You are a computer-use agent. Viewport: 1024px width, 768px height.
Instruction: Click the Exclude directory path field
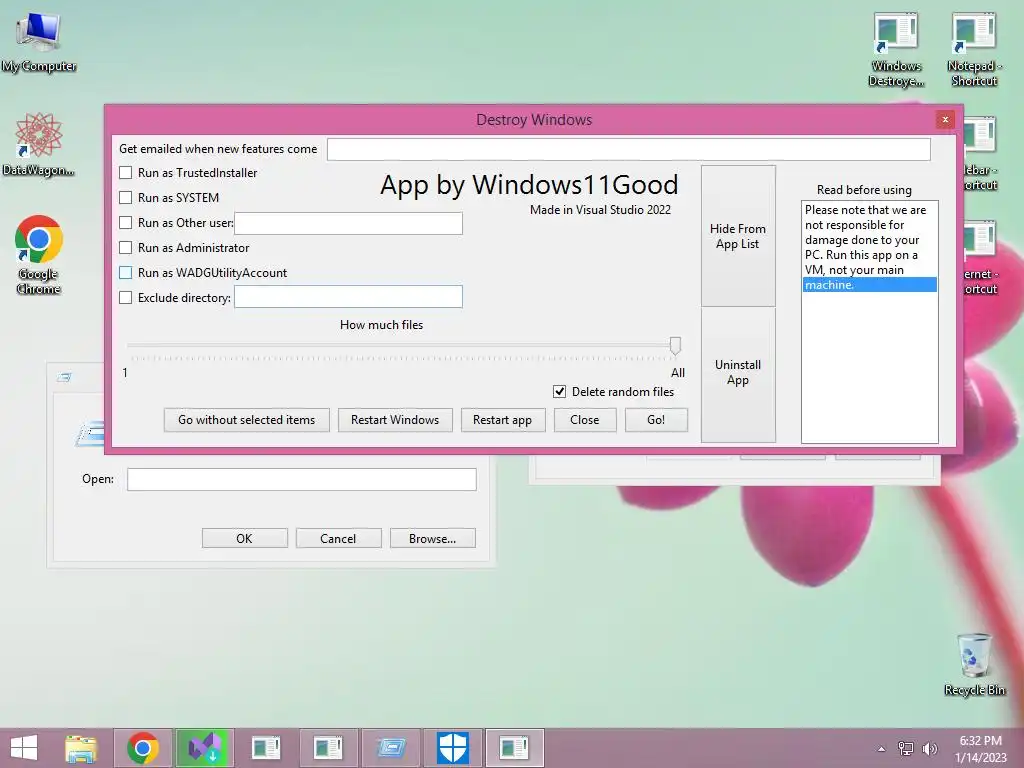[349, 296]
